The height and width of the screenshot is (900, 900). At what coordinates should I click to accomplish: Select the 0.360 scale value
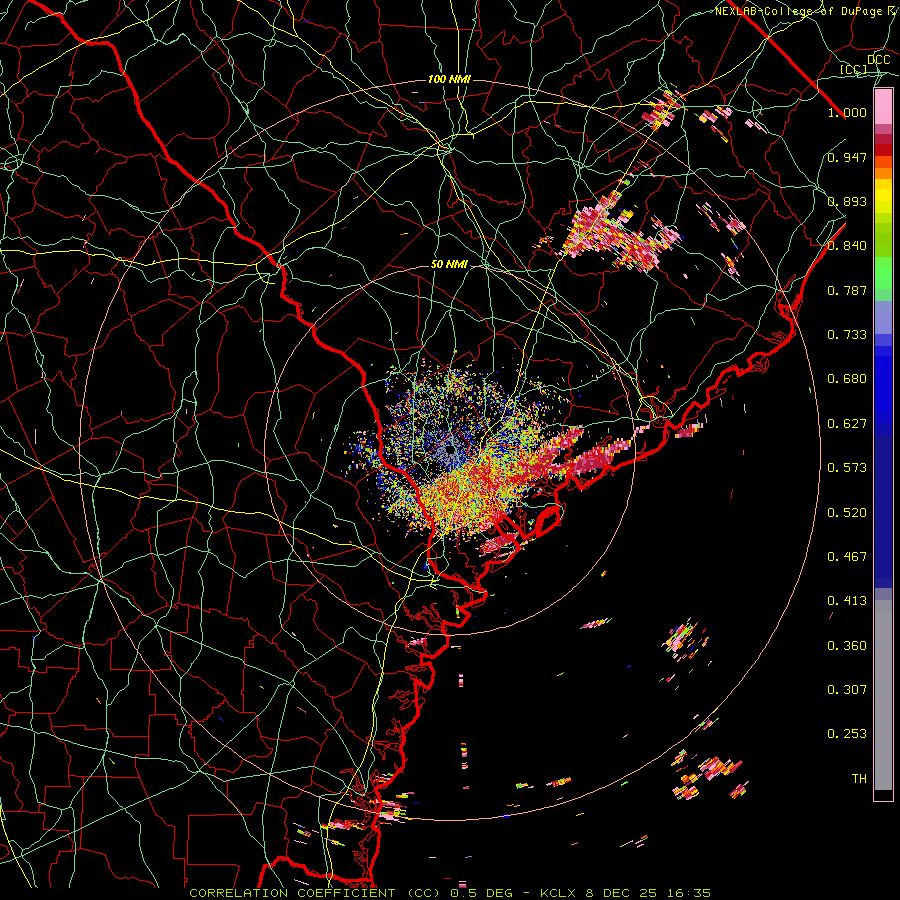click(x=847, y=645)
